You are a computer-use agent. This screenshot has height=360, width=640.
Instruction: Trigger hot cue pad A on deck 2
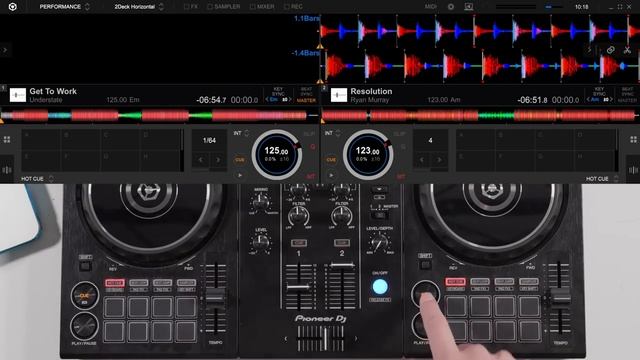coord(476,140)
